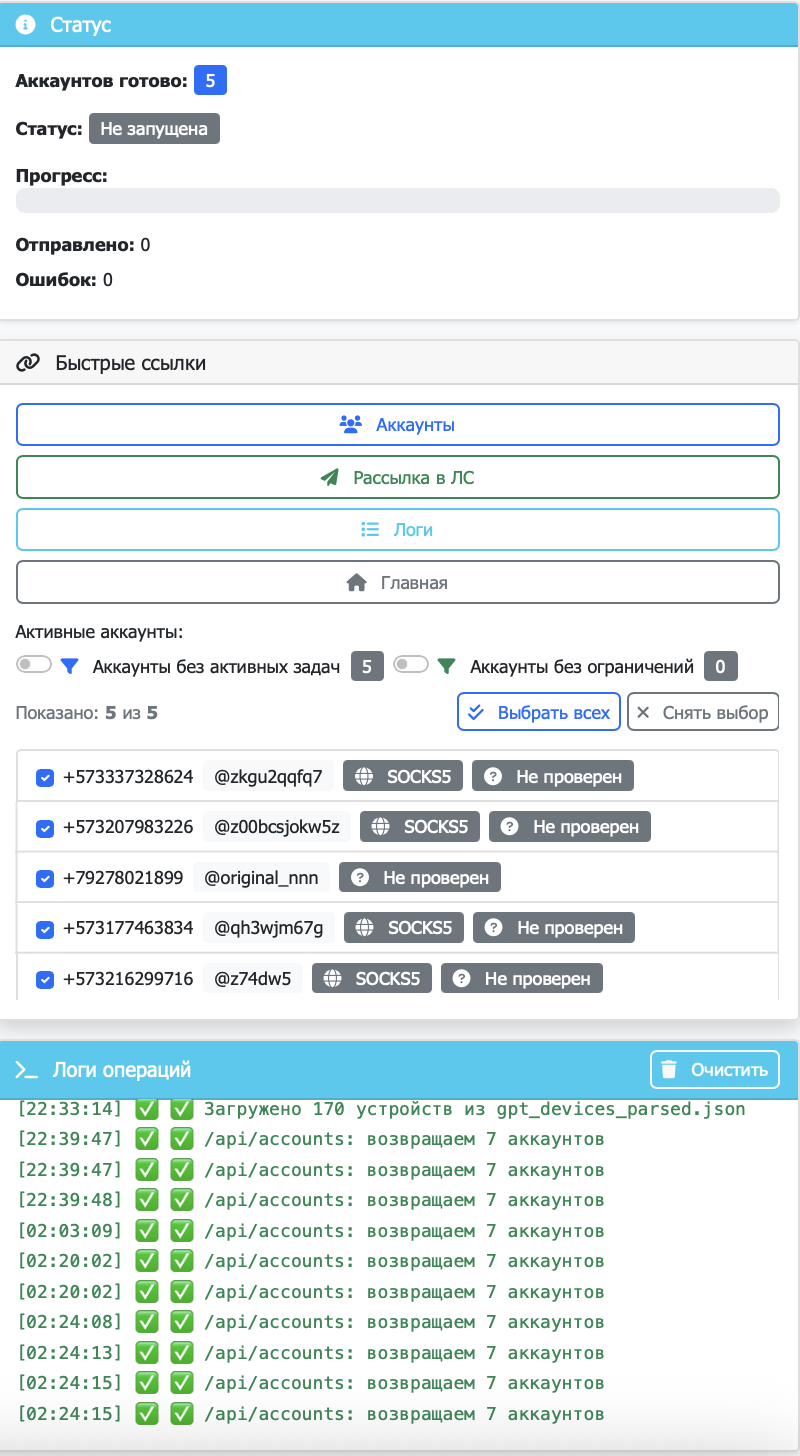This screenshot has height=1456, width=800.
Task: Click the people icon on the Аккаунты button
Action: click(349, 424)
